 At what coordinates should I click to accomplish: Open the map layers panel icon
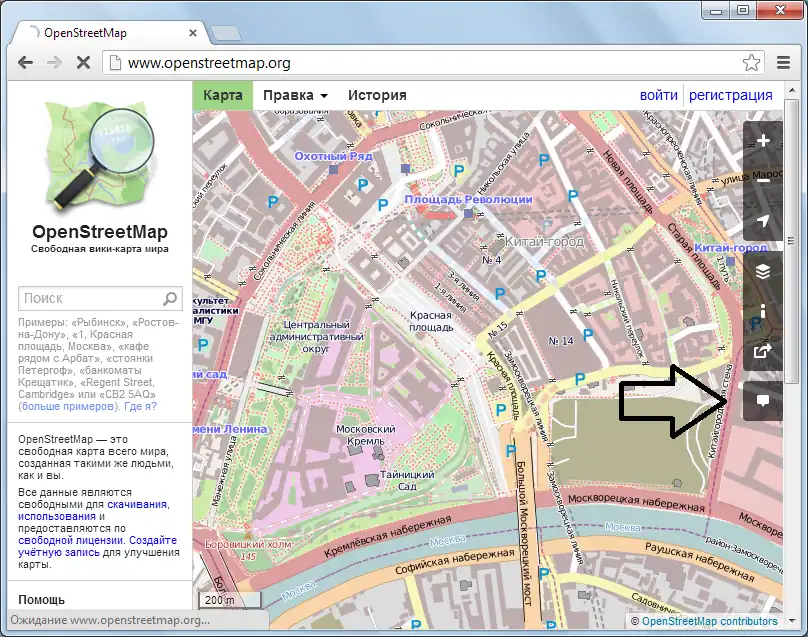pyautogui.click(x=763, y=271)
